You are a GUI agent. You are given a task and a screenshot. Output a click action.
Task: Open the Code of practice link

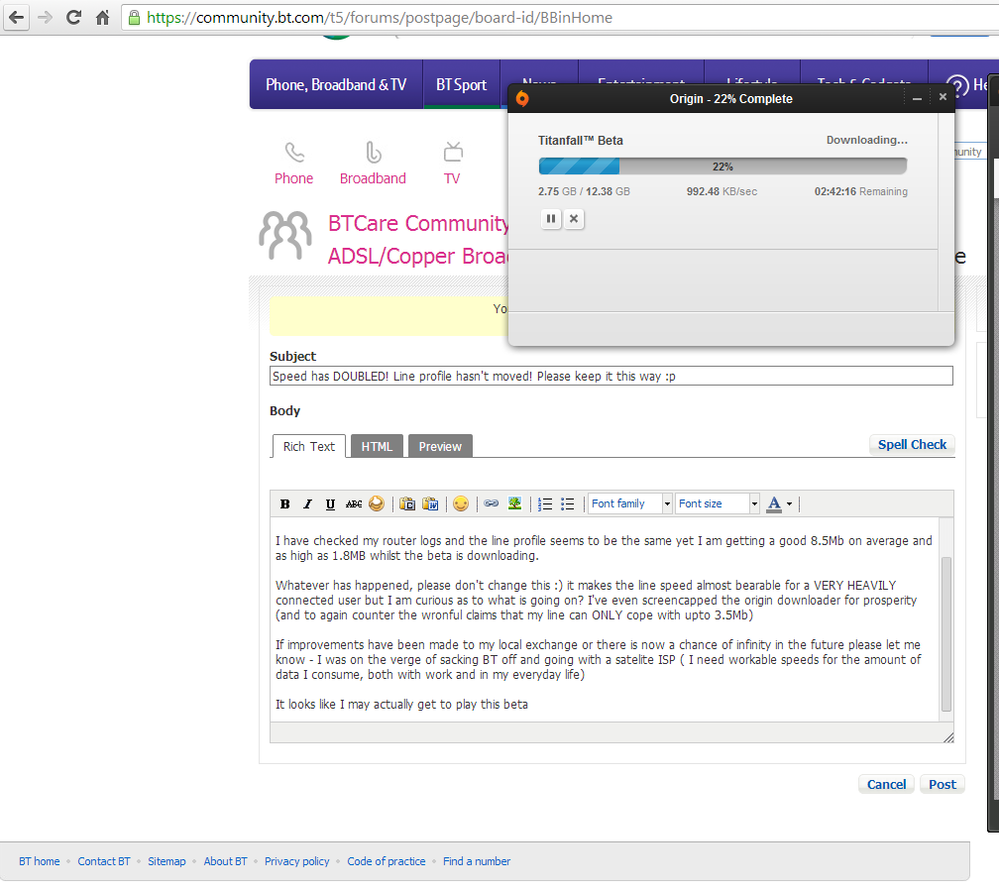pos(386,861)
